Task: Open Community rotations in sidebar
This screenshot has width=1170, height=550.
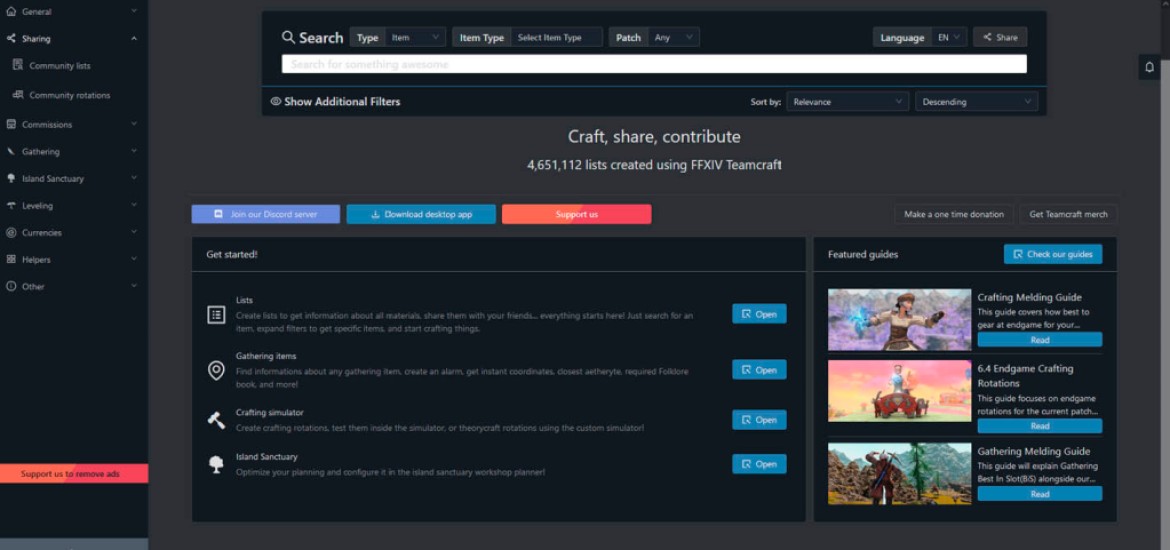Action: tap(69, 95)
